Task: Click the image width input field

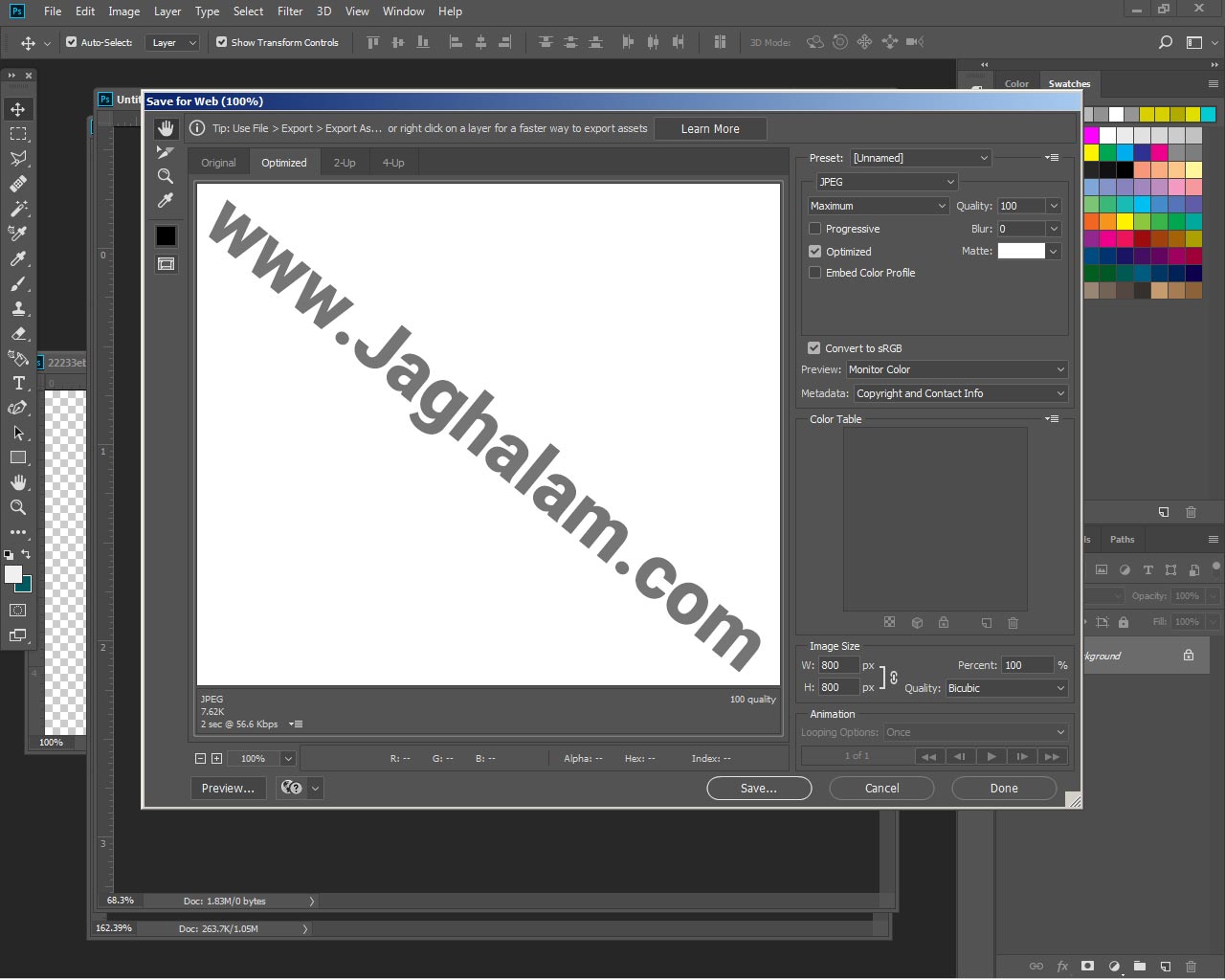Action: tap(837, 665)
